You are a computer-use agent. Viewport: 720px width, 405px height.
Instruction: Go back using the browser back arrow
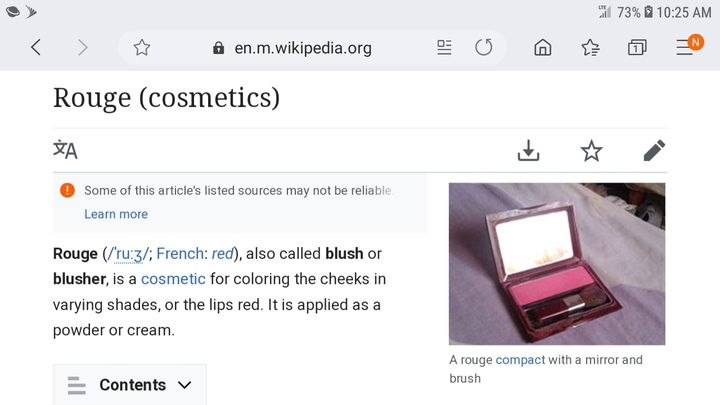pos(36,47)
